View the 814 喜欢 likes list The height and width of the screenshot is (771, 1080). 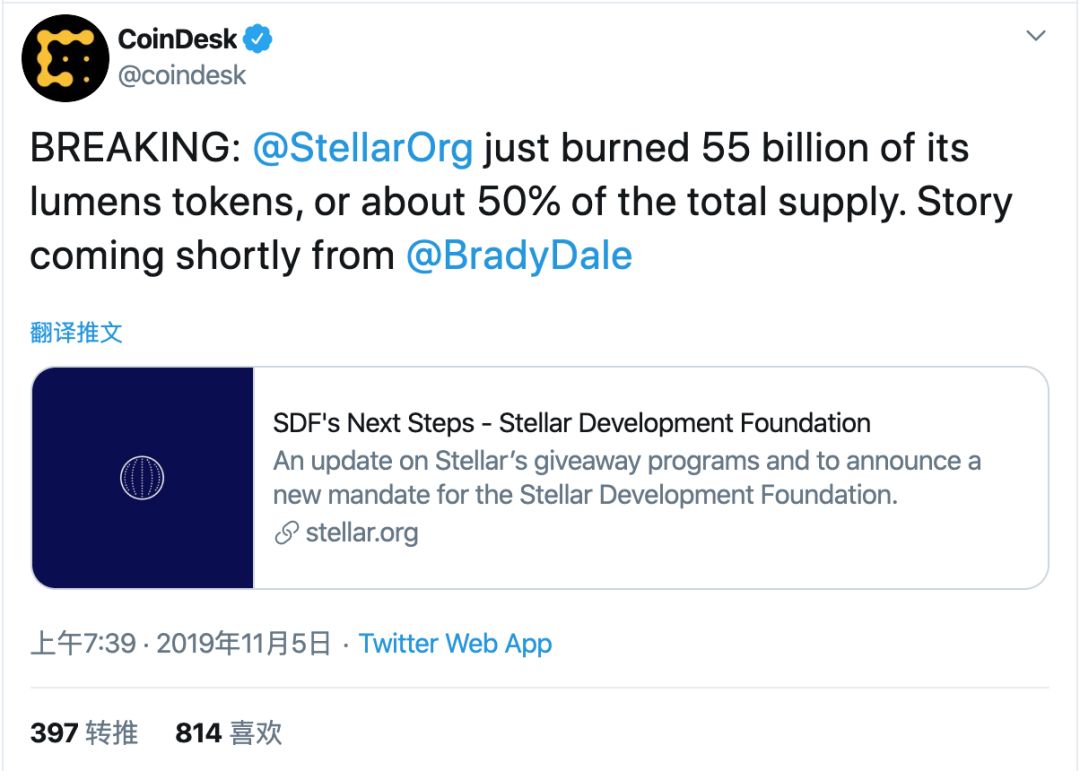(228, 733)
